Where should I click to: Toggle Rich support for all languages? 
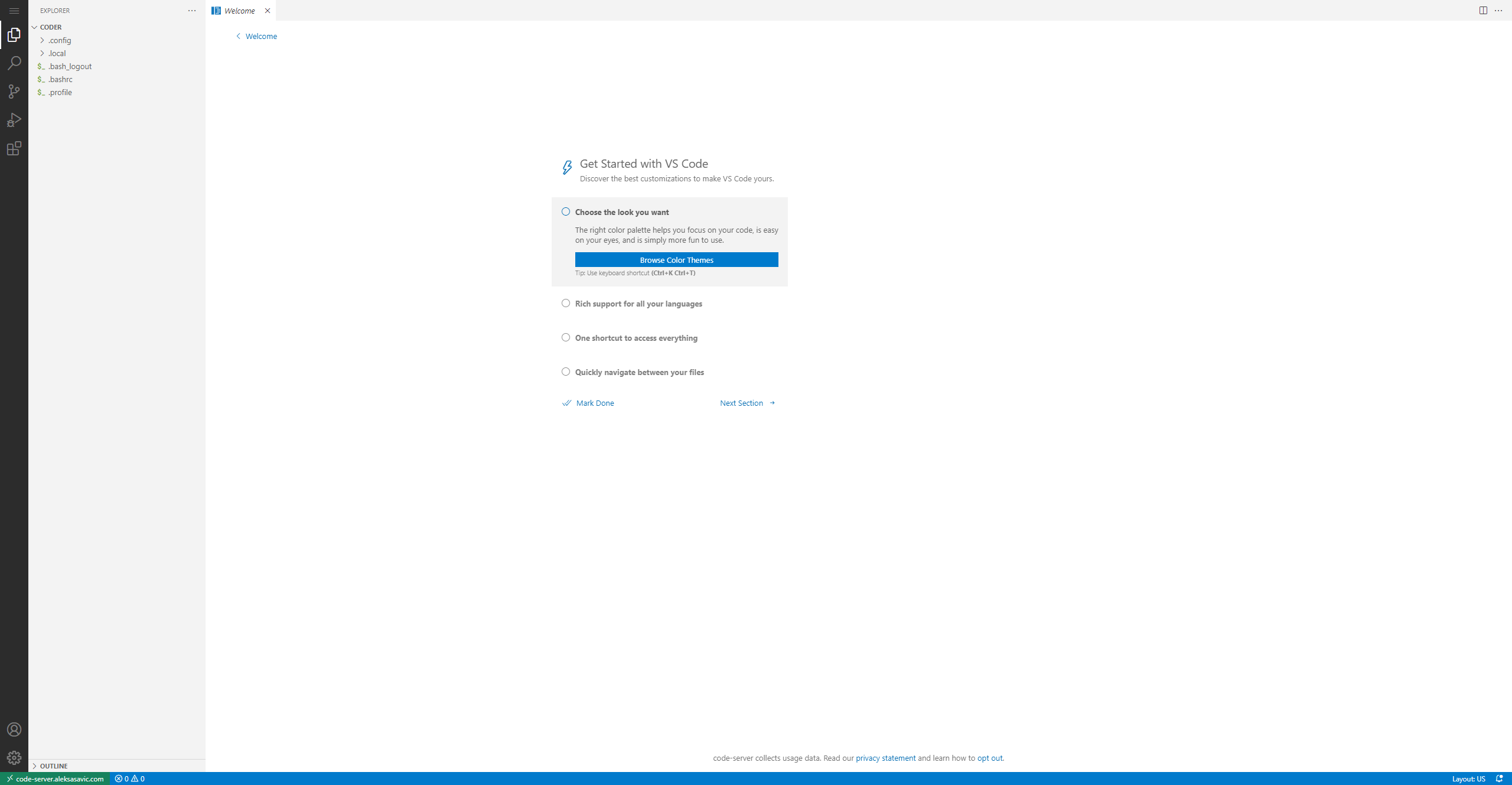click(x=565, y=303)
